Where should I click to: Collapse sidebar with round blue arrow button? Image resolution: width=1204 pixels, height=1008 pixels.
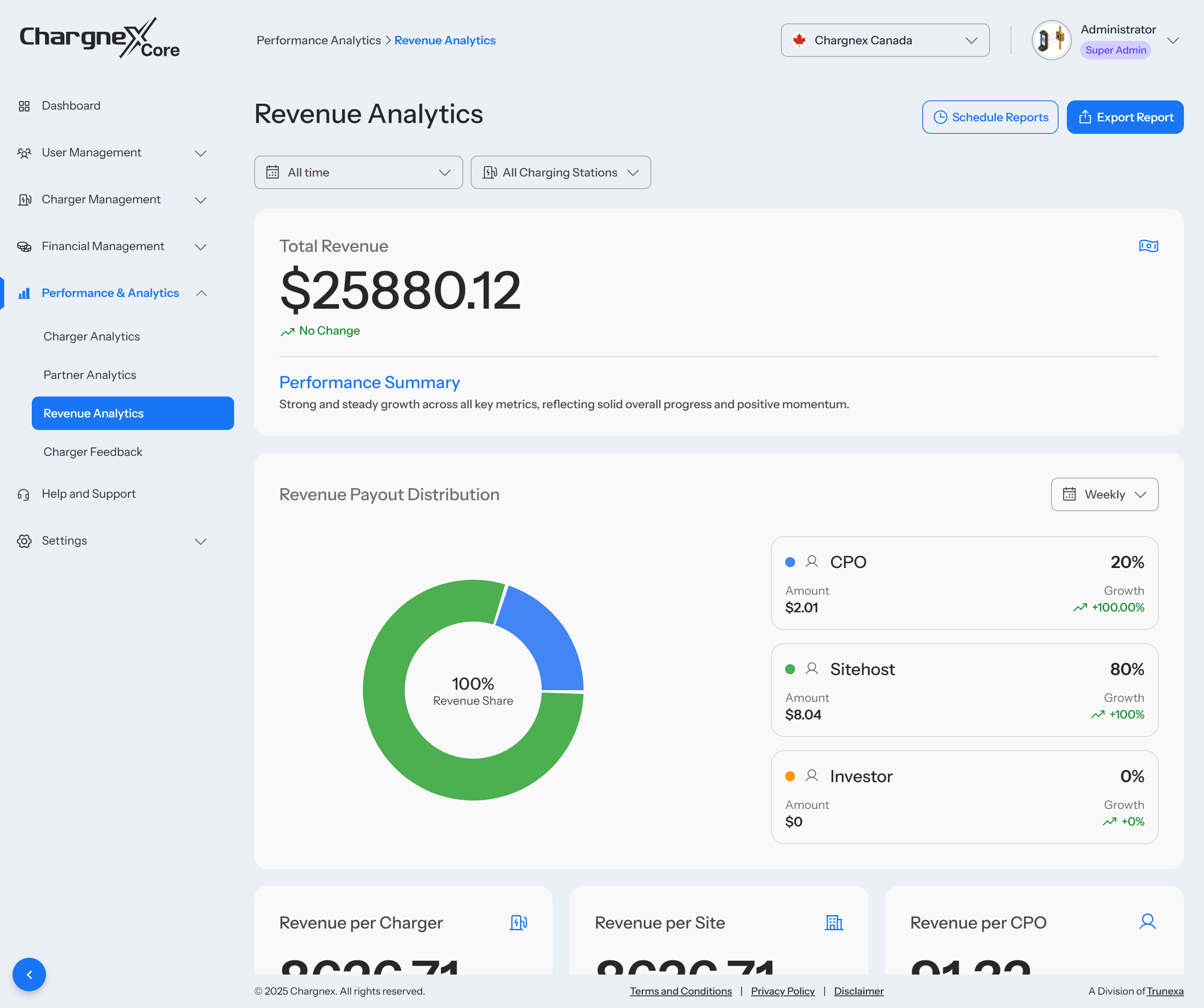click(29, 974)
